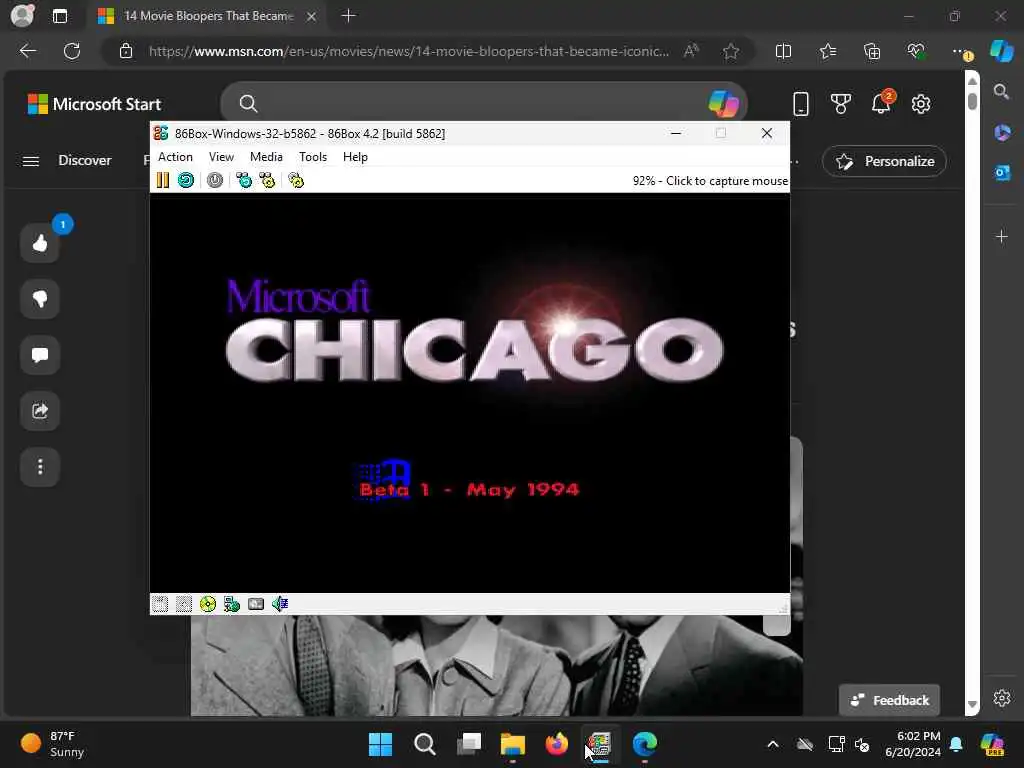Click the page vertical scrollbar thumb

[972, 101]
